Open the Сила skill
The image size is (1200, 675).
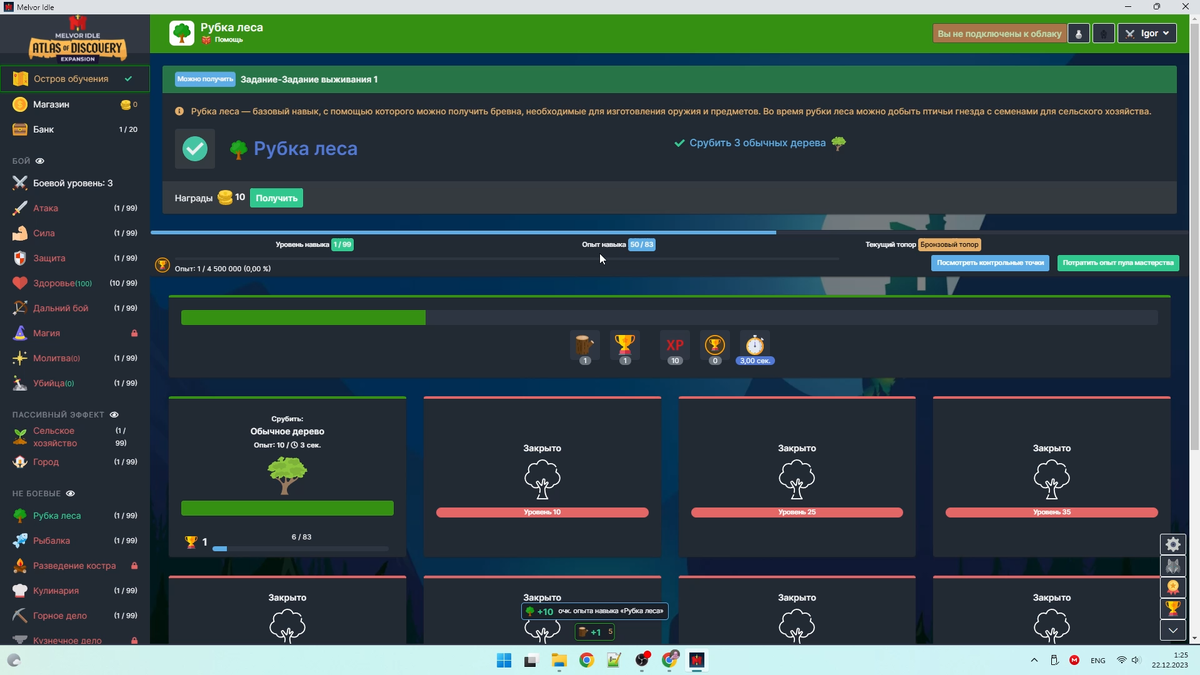tap(75, 233)
